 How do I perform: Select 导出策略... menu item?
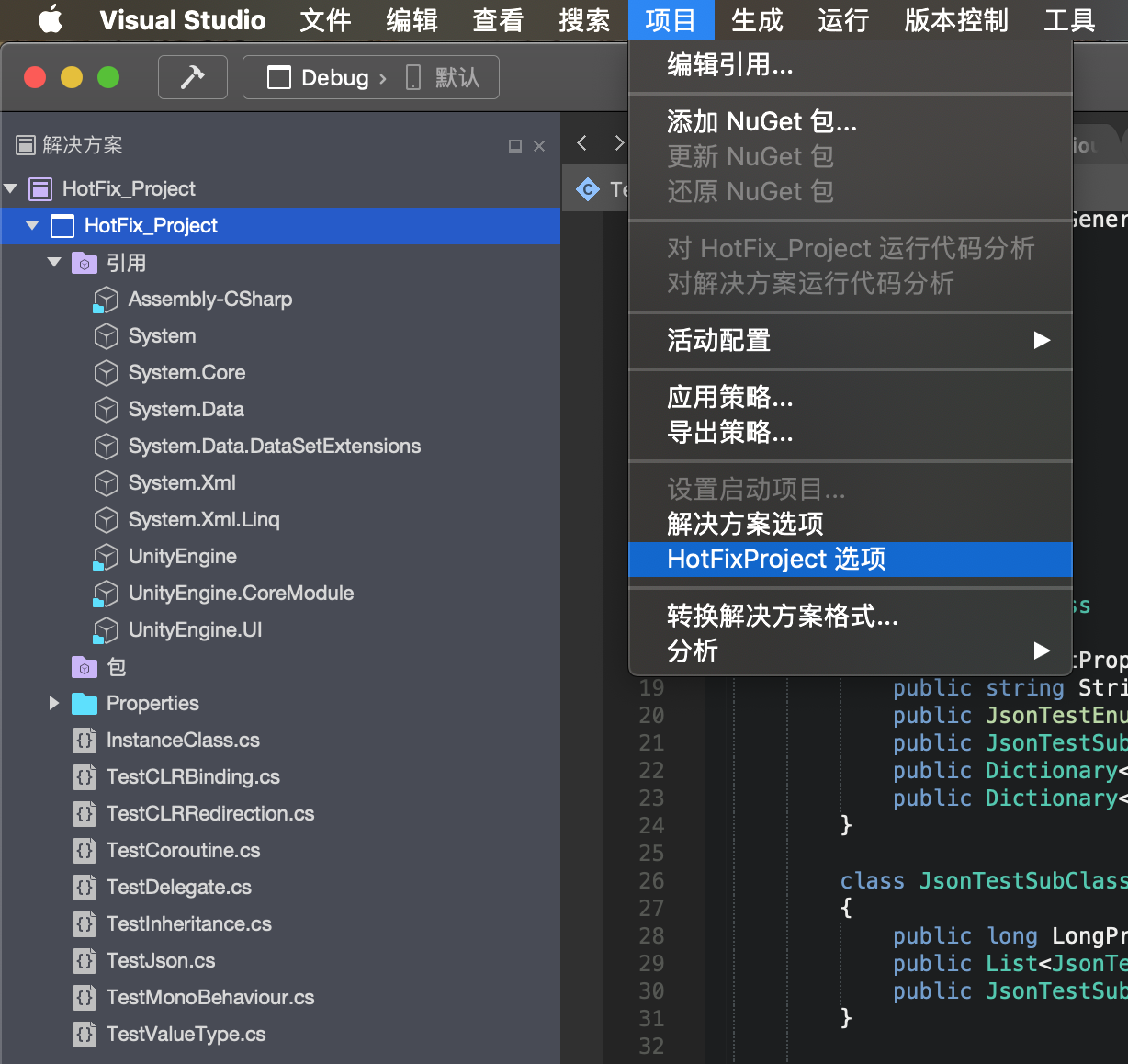pos(851,432)
